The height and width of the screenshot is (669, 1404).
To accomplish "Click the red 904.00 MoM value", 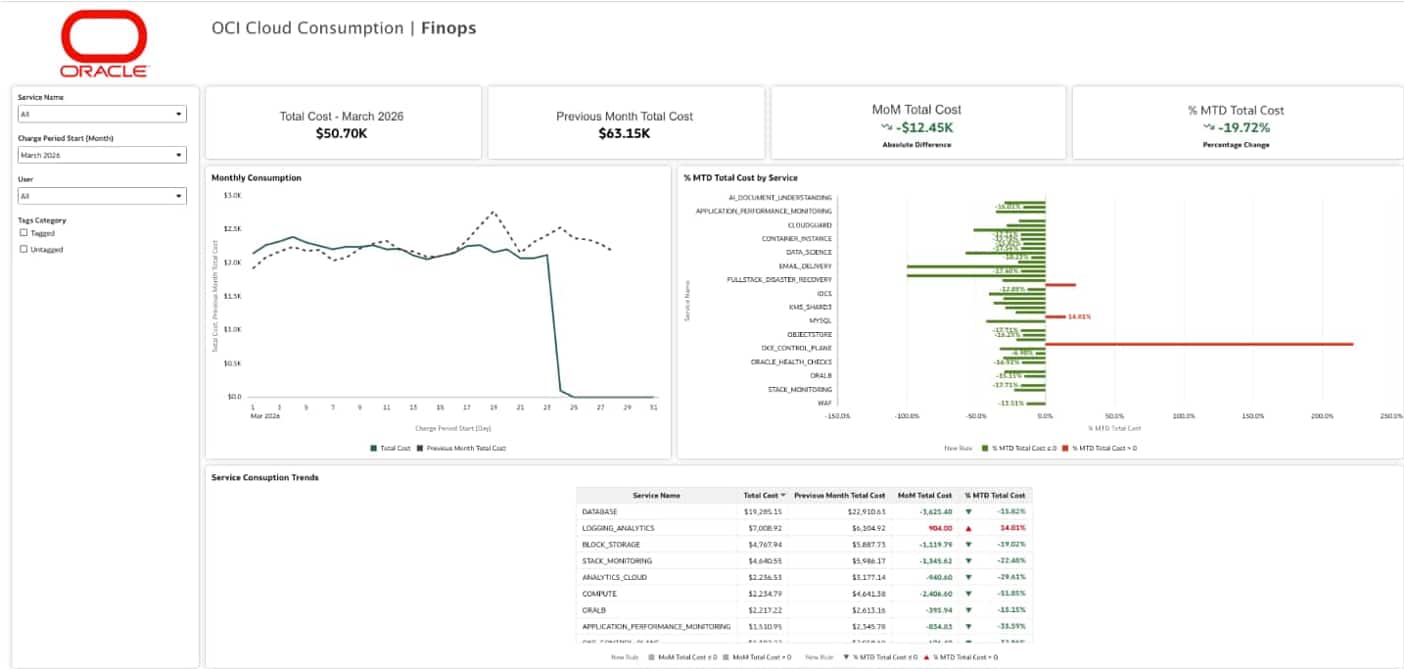I will tap(940, 528).
